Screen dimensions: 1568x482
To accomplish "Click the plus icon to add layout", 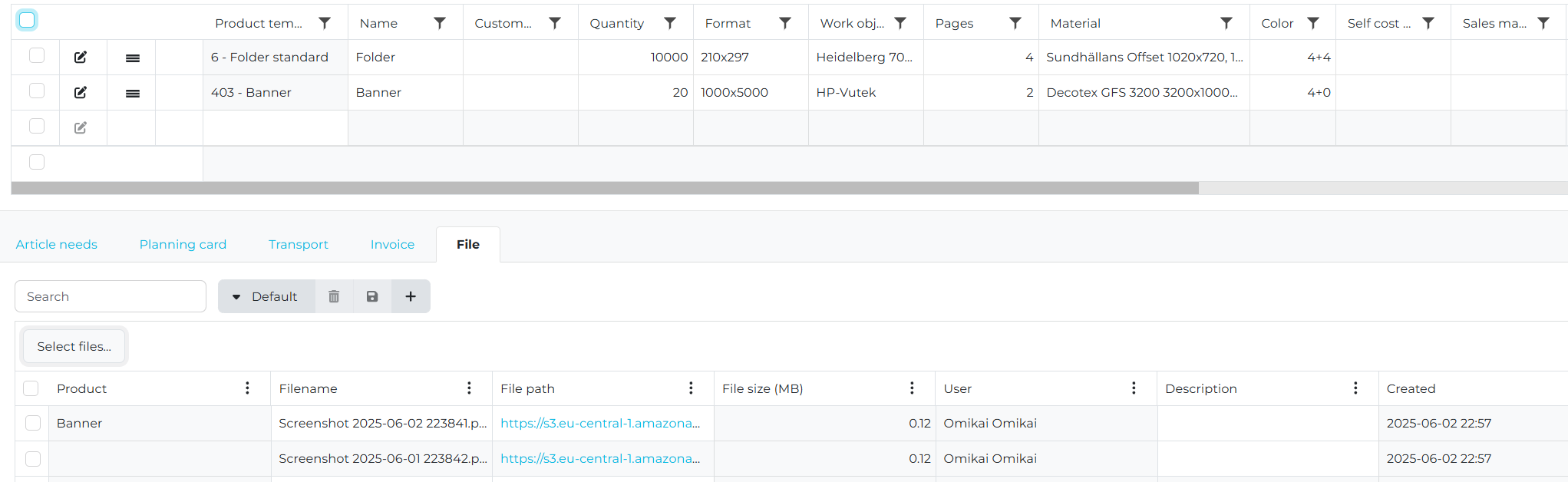I will pos(411,296).
